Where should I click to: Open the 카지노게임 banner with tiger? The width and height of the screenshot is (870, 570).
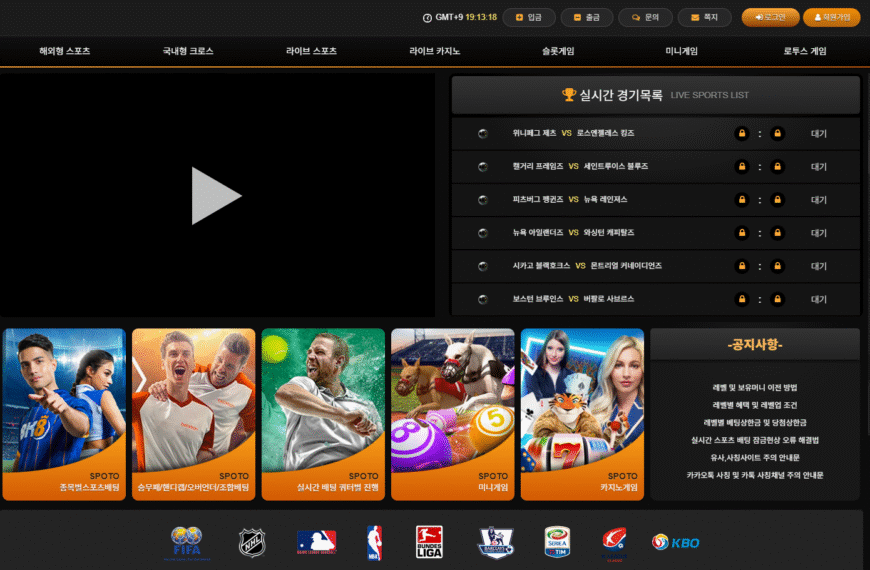[x=582, y=414]
